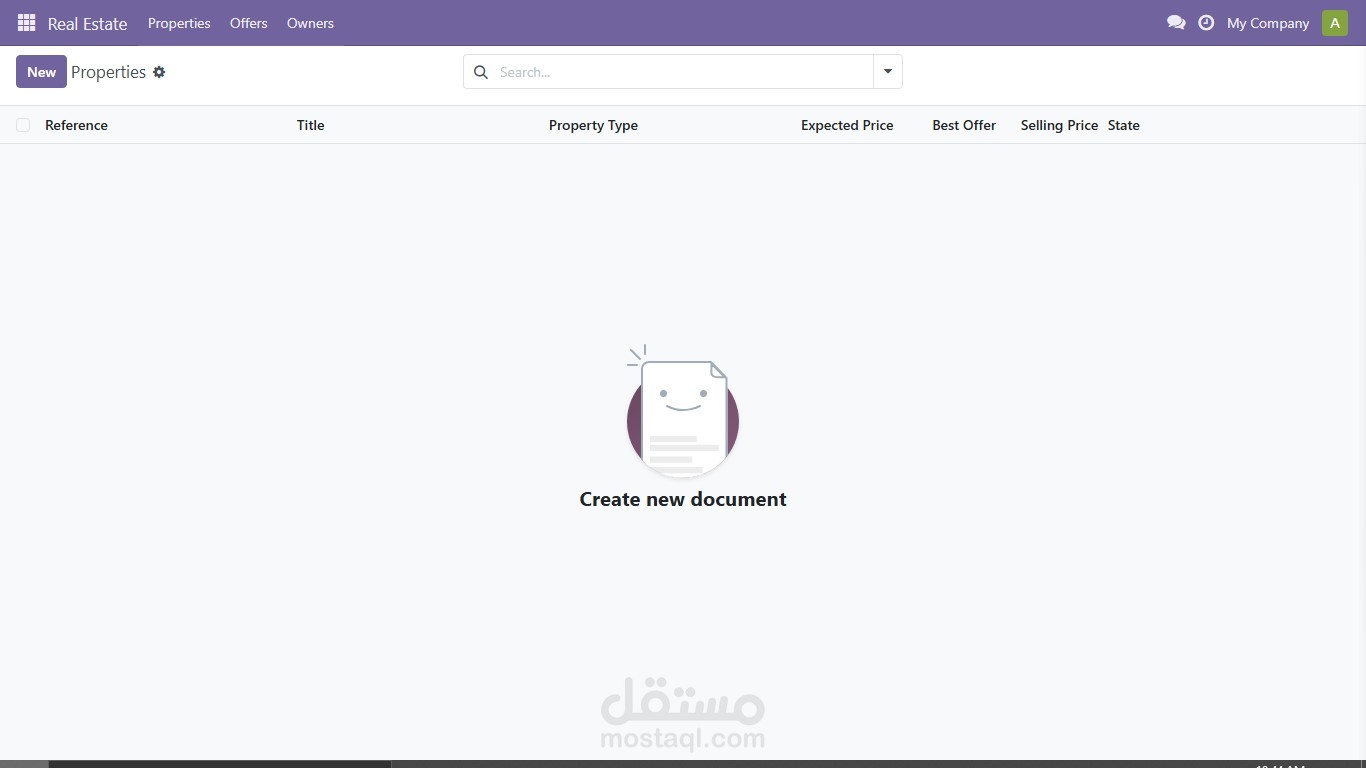Open the My Company switcher
Image resolution: width=1366 pixels, height=768 pixels.
[x=1268, y=23]
